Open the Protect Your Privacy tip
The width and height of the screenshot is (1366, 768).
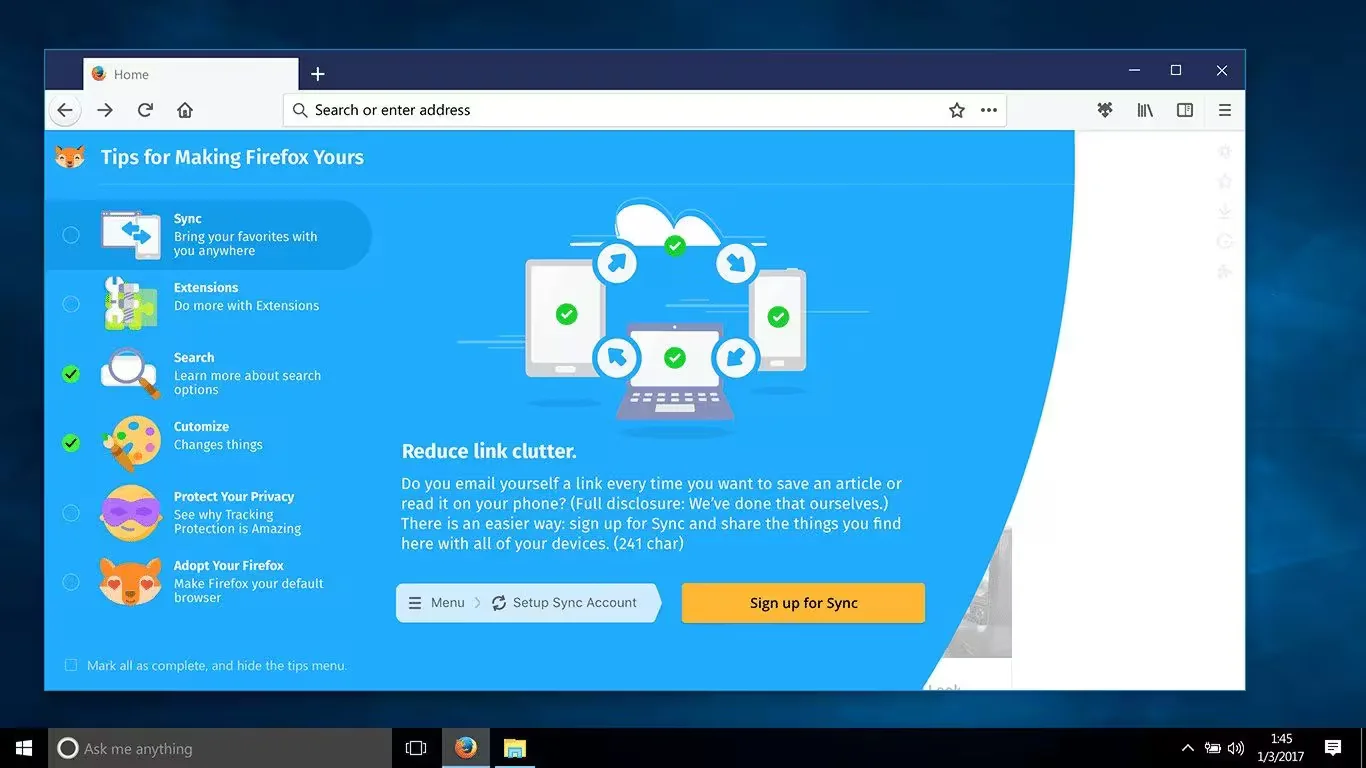pyautogui.click(x=208, y=512)
